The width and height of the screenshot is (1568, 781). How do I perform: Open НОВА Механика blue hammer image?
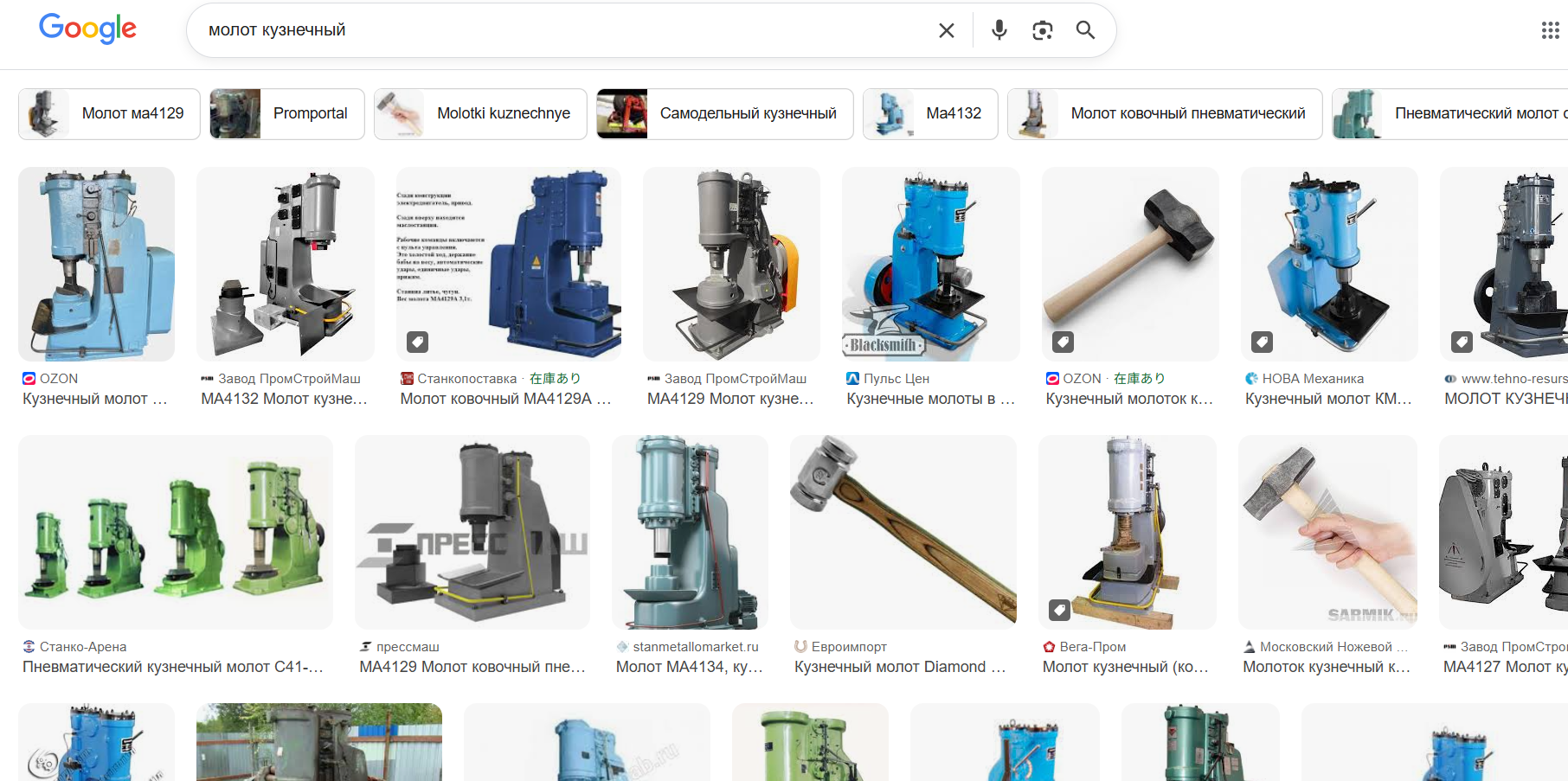(1329, 264)
